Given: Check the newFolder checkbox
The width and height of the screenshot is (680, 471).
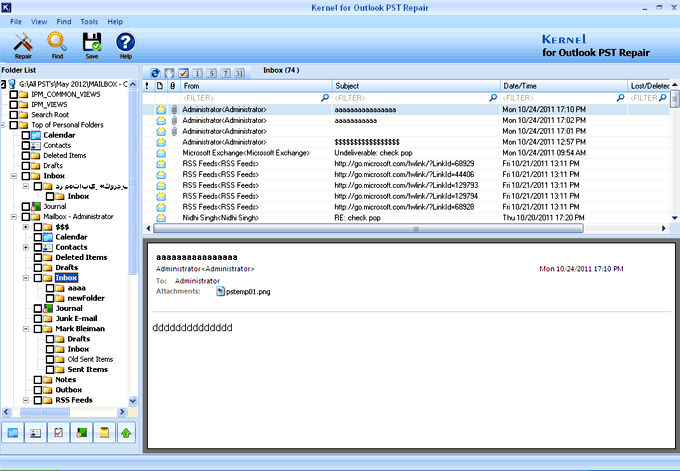Looking at the screenshot, I should coord(50,298).
